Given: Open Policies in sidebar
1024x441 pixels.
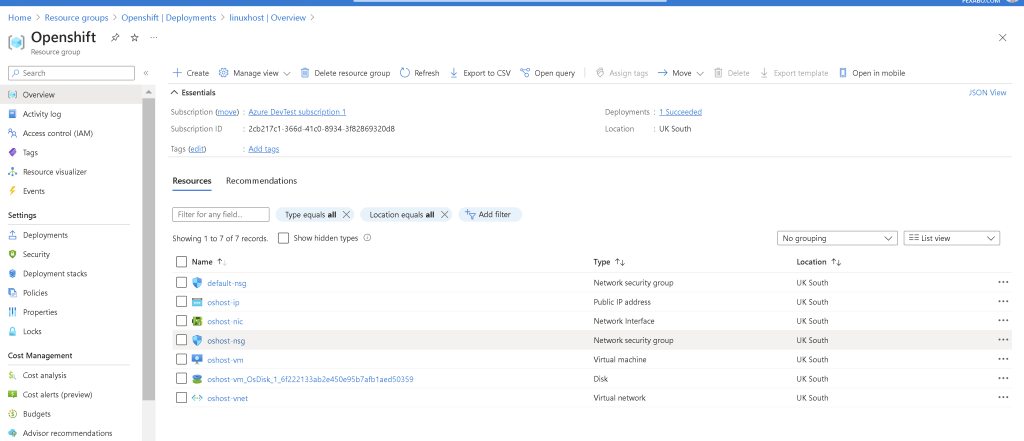Looking at the screenshot, I should tap(35, 293).
